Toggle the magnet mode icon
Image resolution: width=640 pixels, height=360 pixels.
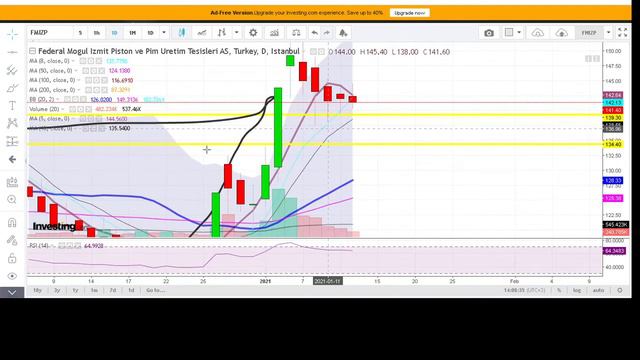(12, 222)
